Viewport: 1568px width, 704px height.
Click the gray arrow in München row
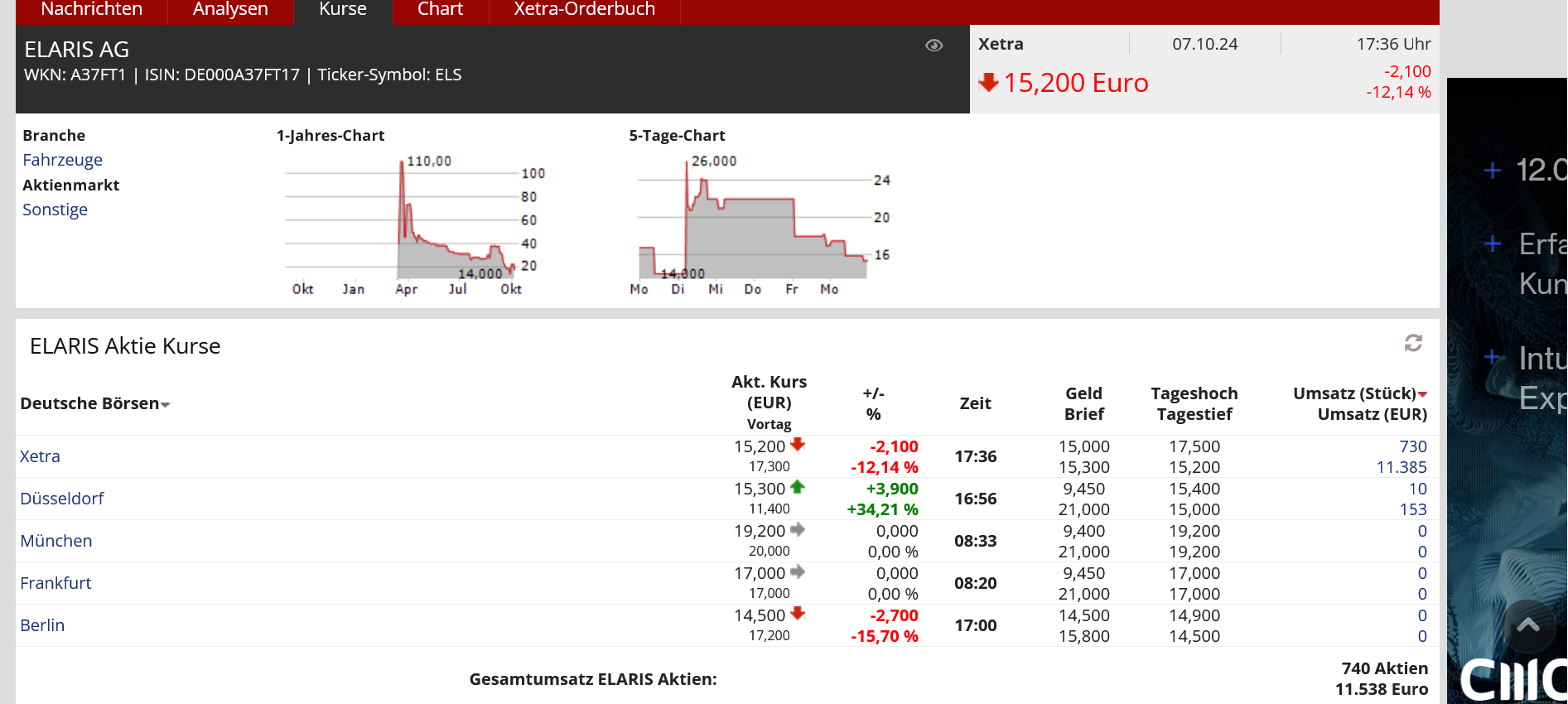click(x=798, y=529)
